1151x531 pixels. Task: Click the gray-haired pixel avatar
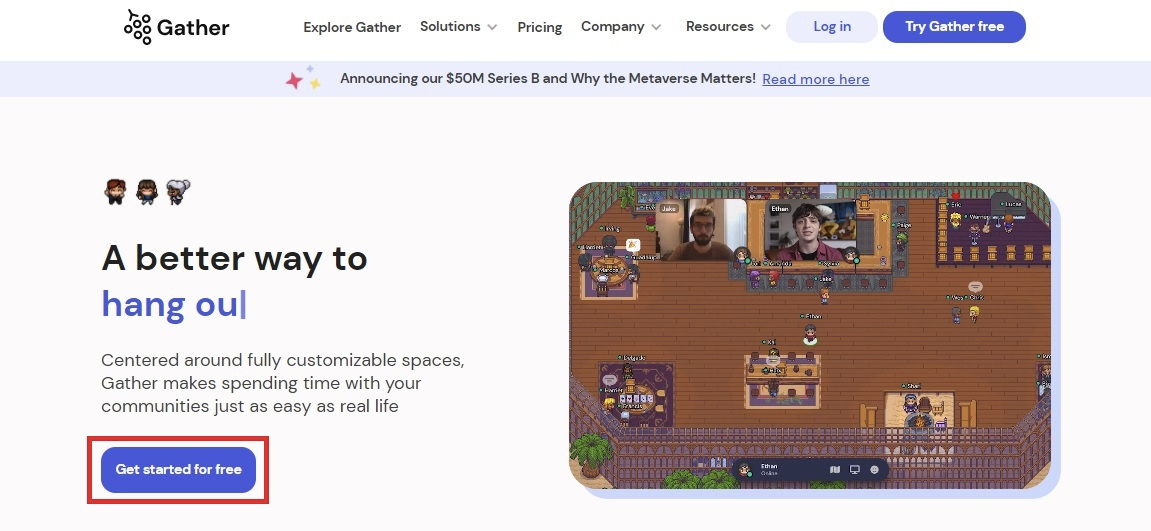(178, 192)
